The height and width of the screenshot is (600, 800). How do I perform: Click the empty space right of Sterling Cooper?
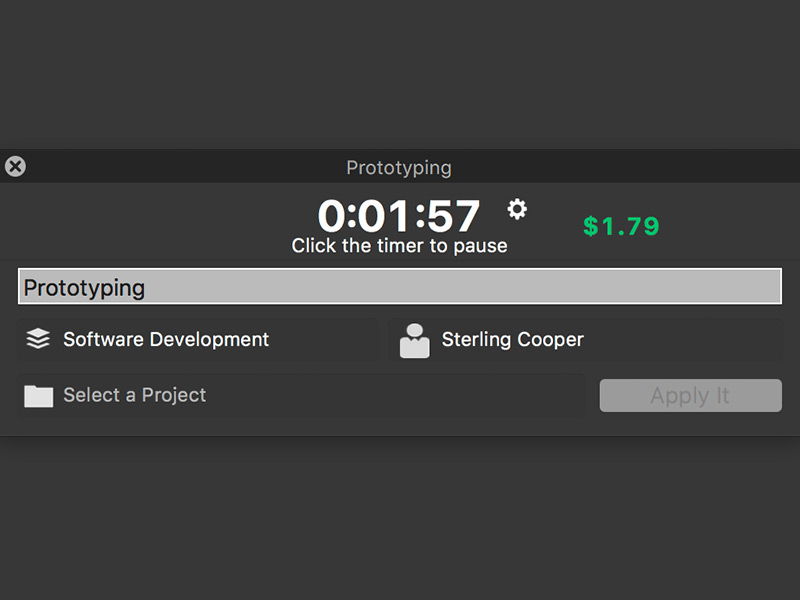[690, 340]
